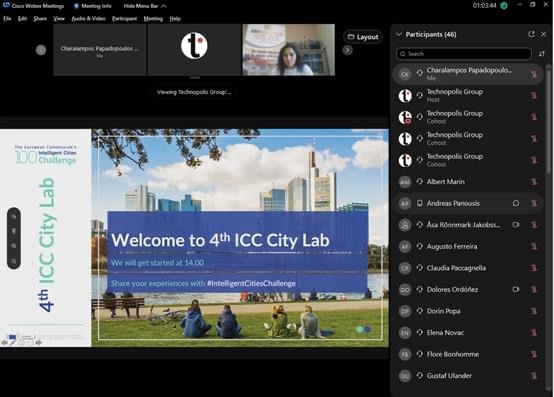
Task: Click DO avatar of Dolores Ordóñez
Action: coord(405,289)
